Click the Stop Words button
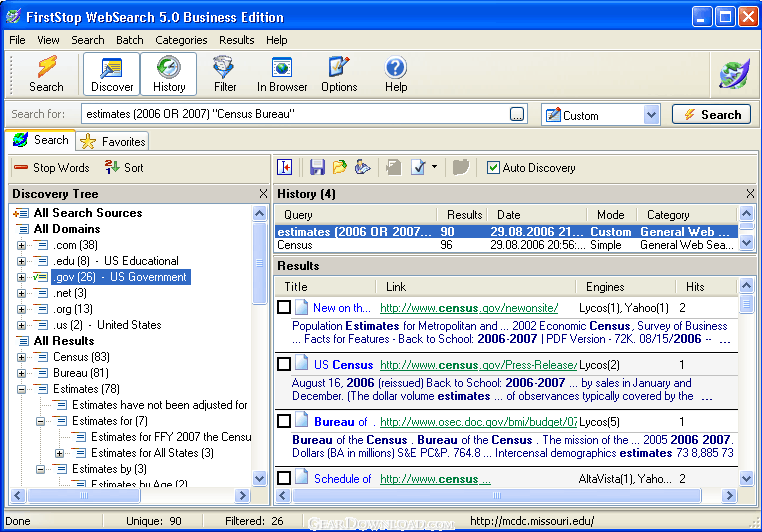This screenshot has width=762, height=532. (x=52, y=168)
